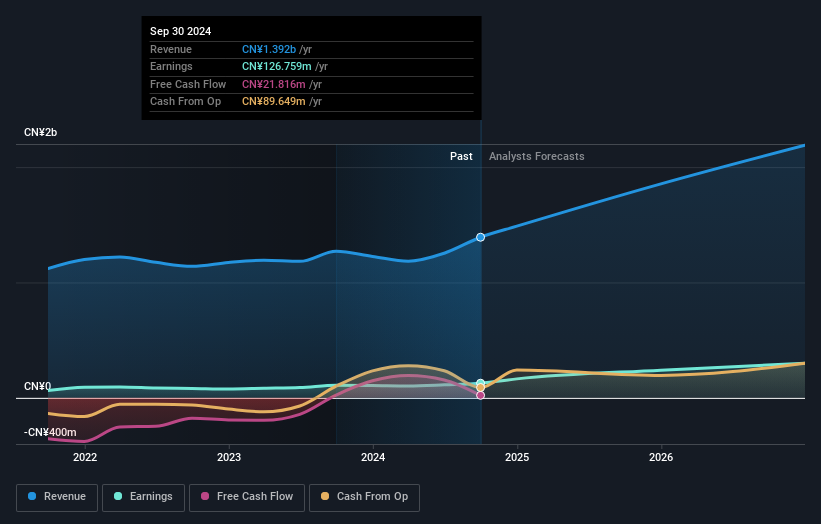Screen dimensions: 821x524
Task: Toggle the Free Cash Flow legend button
Action: pyautogui.click(x=247, y=497)
